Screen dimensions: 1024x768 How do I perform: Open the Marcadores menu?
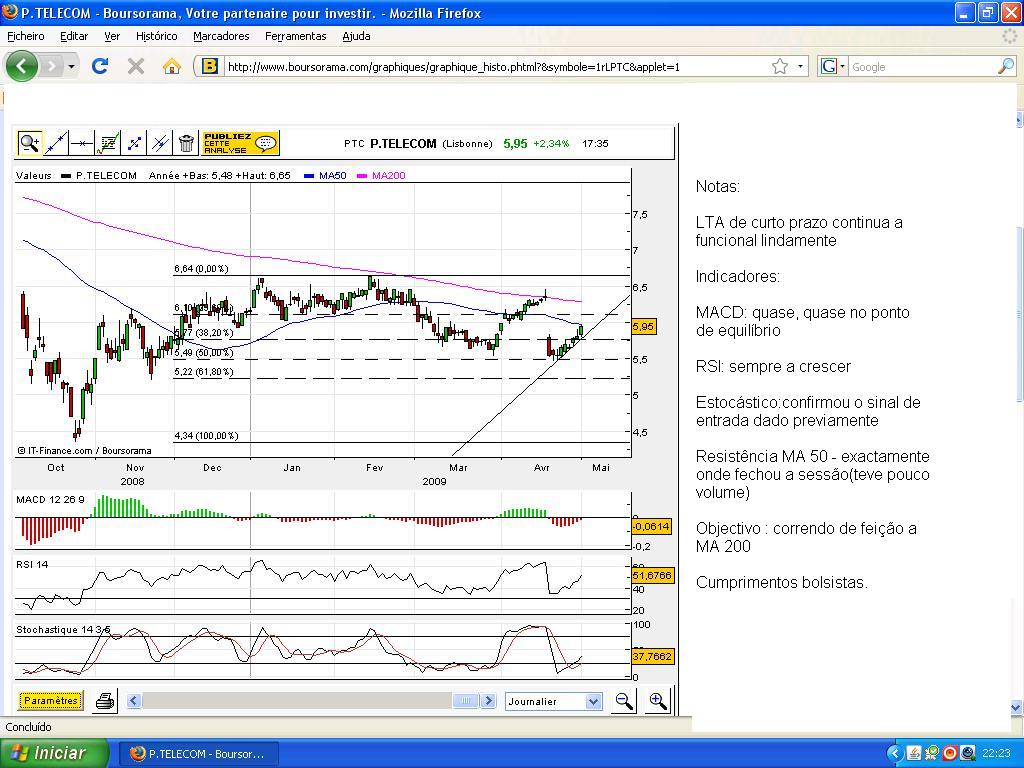tap(221, 37)
